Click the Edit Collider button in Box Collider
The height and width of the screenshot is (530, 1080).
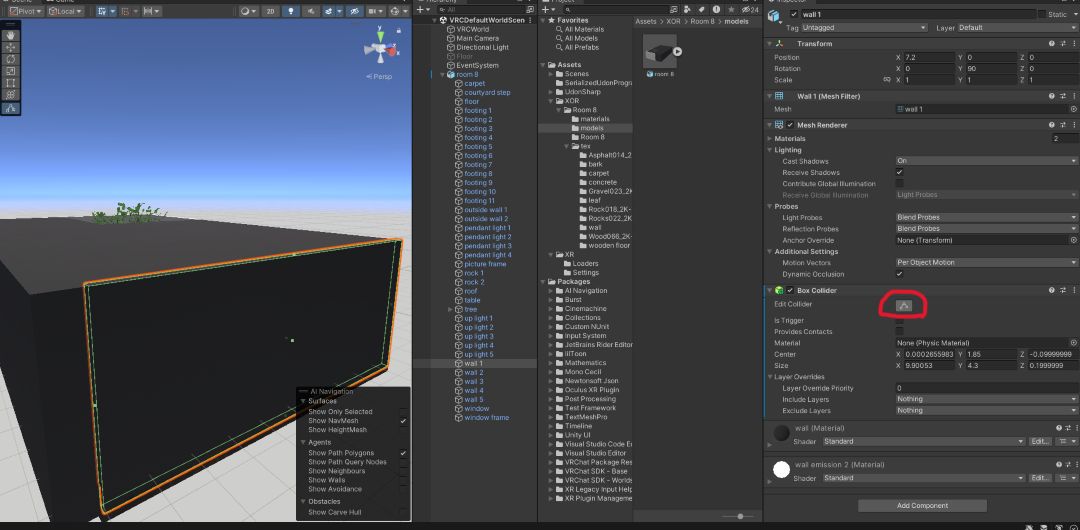point(904,305)
